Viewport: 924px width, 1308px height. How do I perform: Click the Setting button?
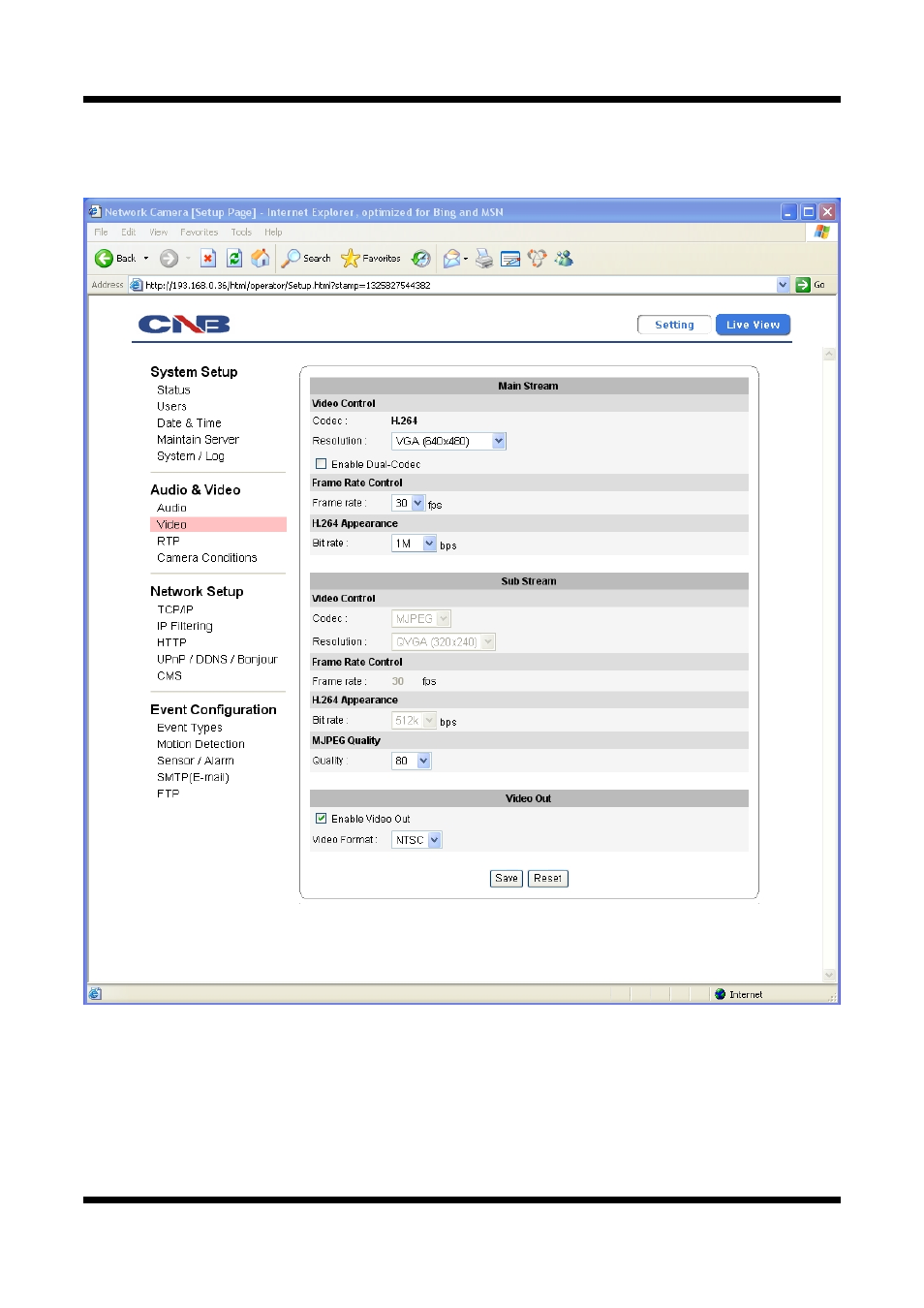[674, 325]
